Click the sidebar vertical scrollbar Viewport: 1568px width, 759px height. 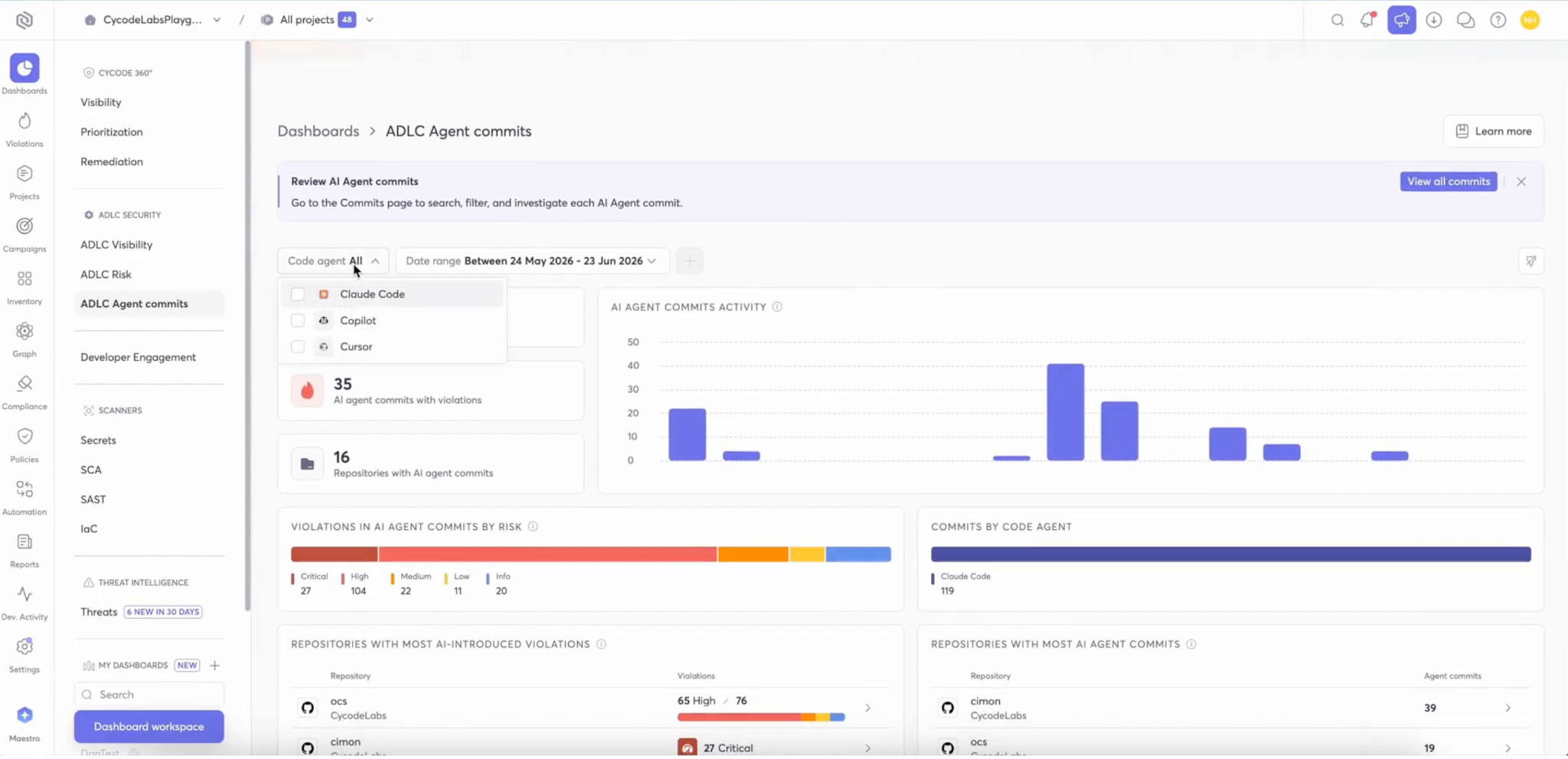247,326
